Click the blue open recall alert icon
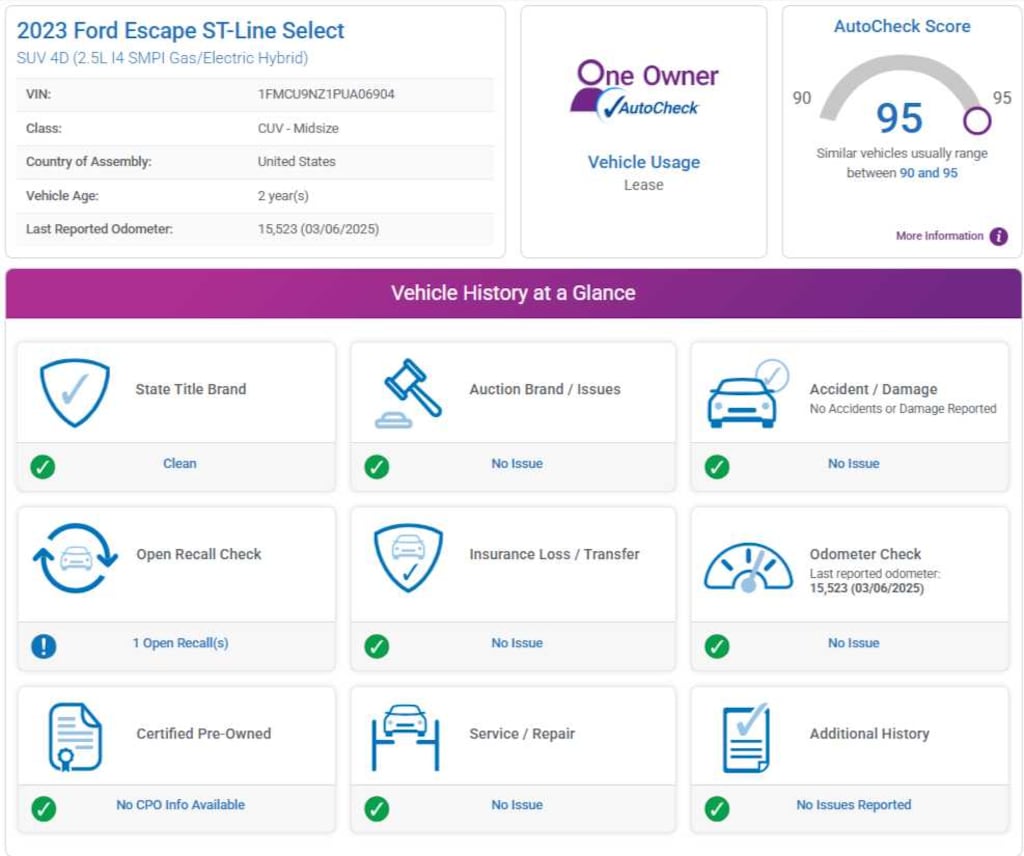1024x856 pixels. (x=43, y=646)
